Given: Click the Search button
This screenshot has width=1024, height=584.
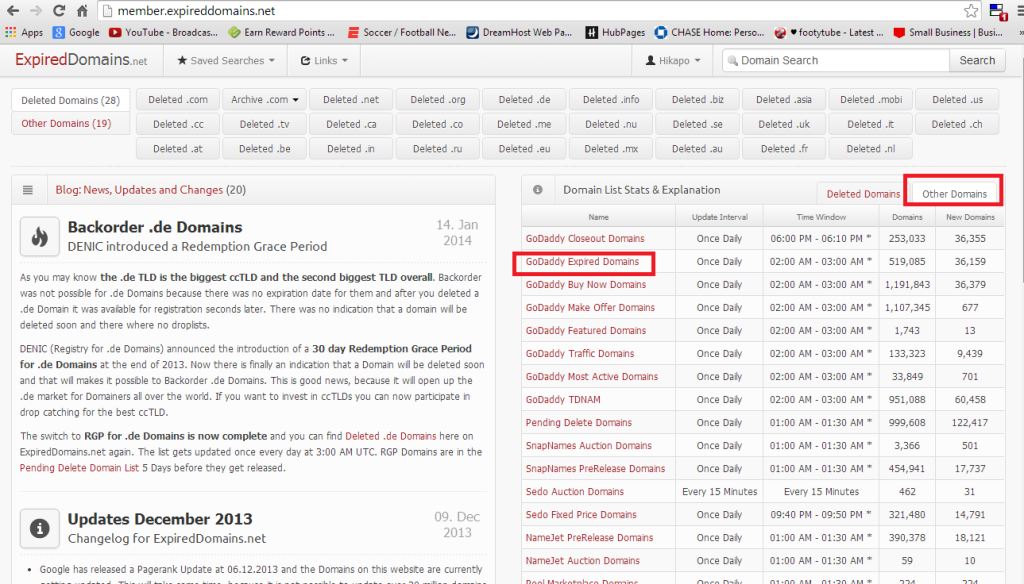Looking at the screenshot, I should pos(977,61).
